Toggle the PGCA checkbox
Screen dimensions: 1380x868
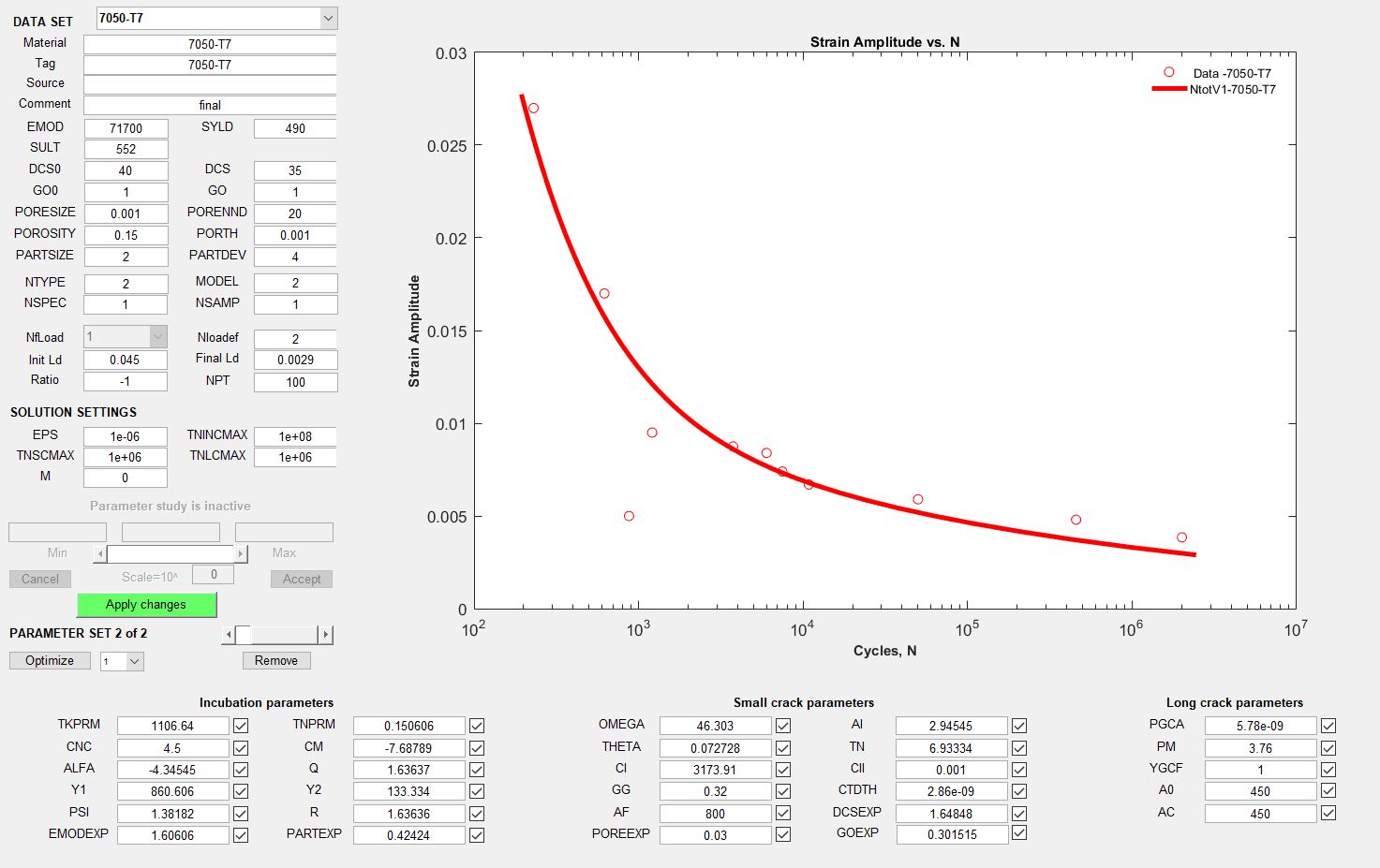tap(1328, 725)
